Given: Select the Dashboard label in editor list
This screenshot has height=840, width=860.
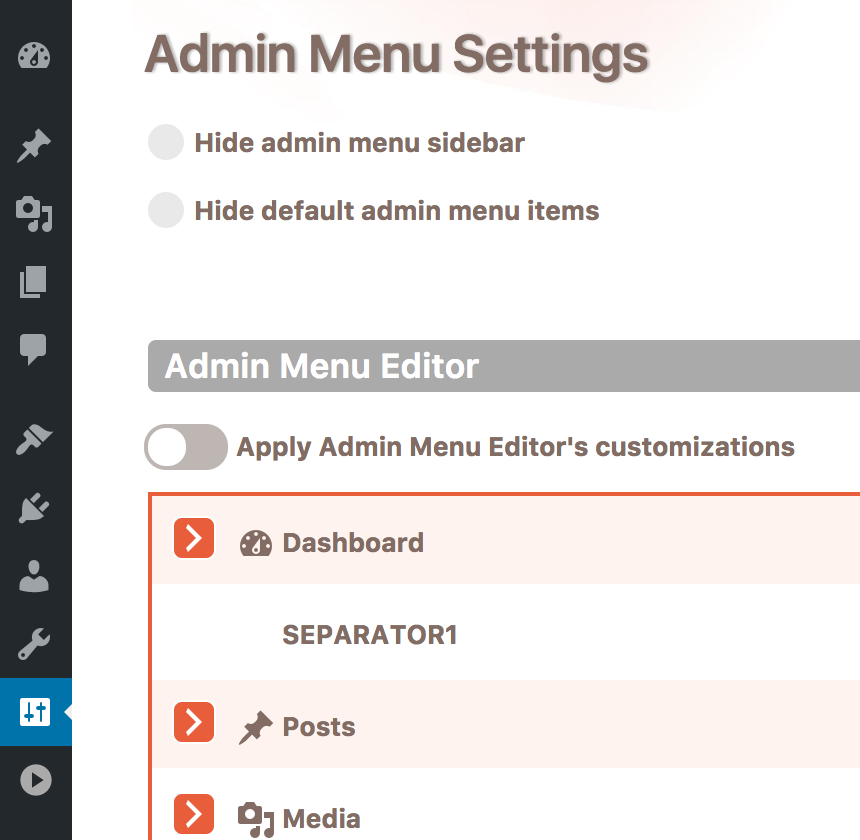Looking at the screenshot, I should [x=353, y=543].
